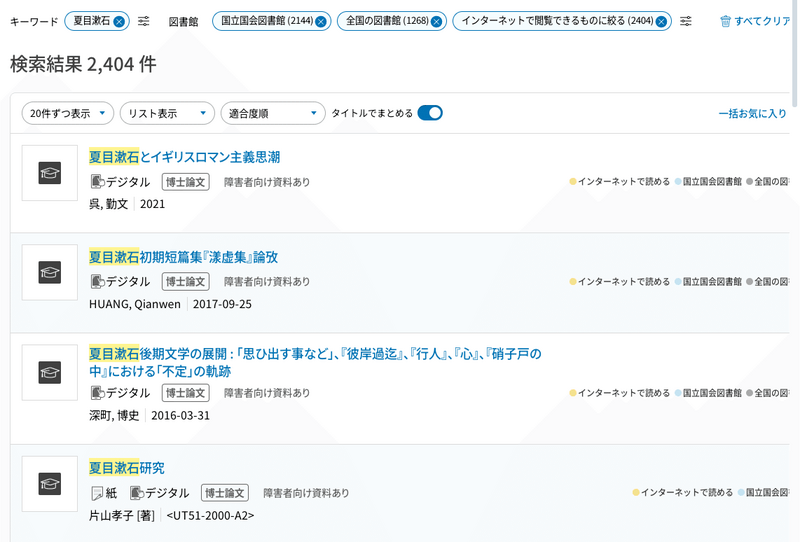Click 国立国会図書館 label in 呉, 勤文 result
800x542 pixels.
click(708, 182)
